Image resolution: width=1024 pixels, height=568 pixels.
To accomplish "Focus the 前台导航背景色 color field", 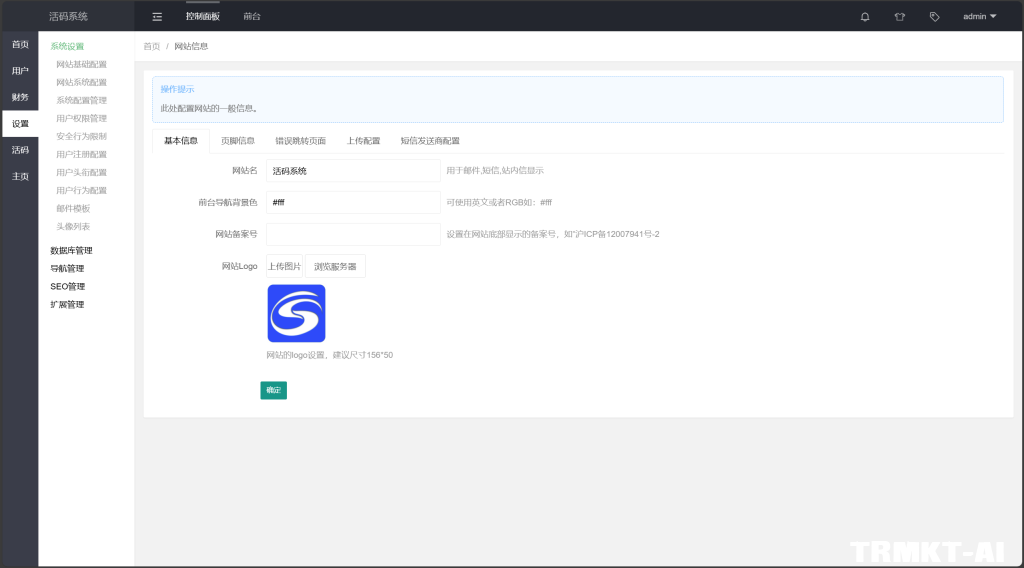I will point(353,203).
